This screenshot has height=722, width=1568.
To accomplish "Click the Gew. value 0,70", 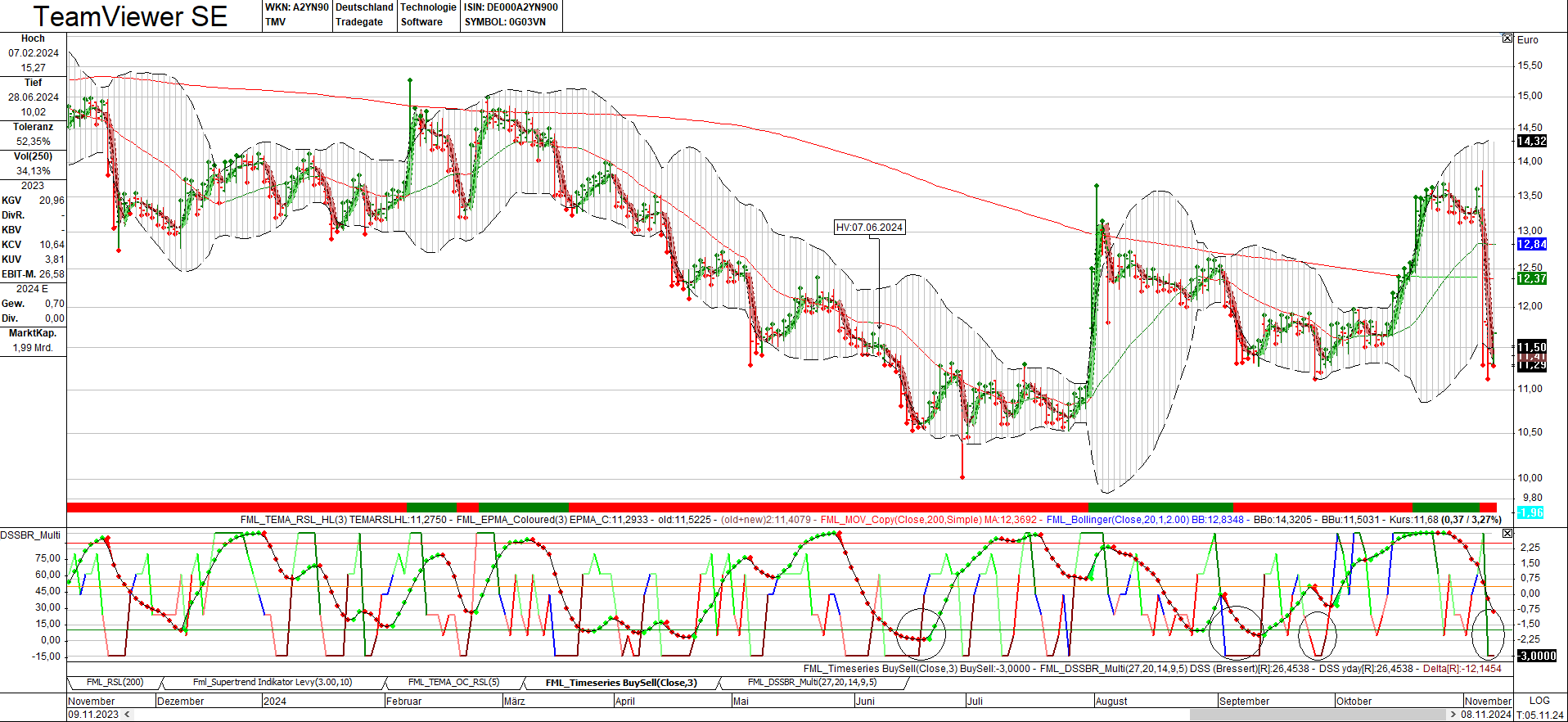I will tap(54, 304).
